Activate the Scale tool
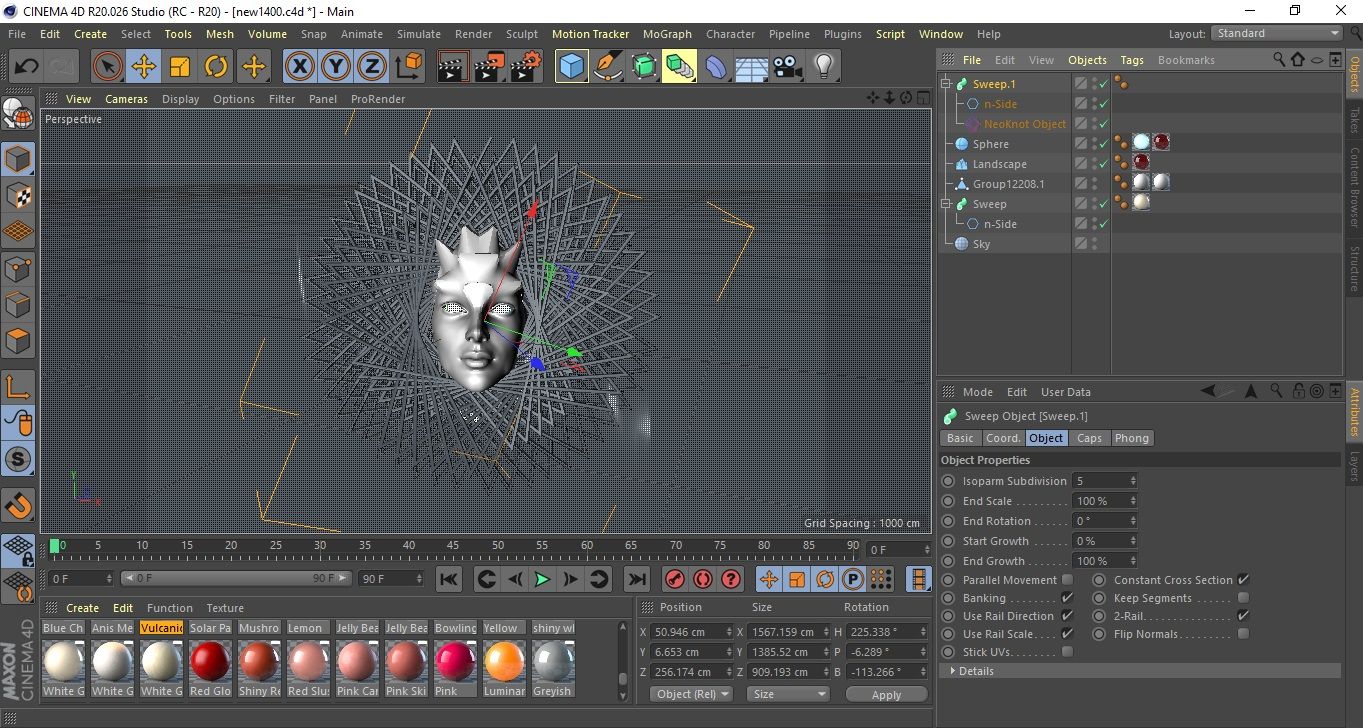The width and height of the screenshot is (1363, 728). (180, 67)
